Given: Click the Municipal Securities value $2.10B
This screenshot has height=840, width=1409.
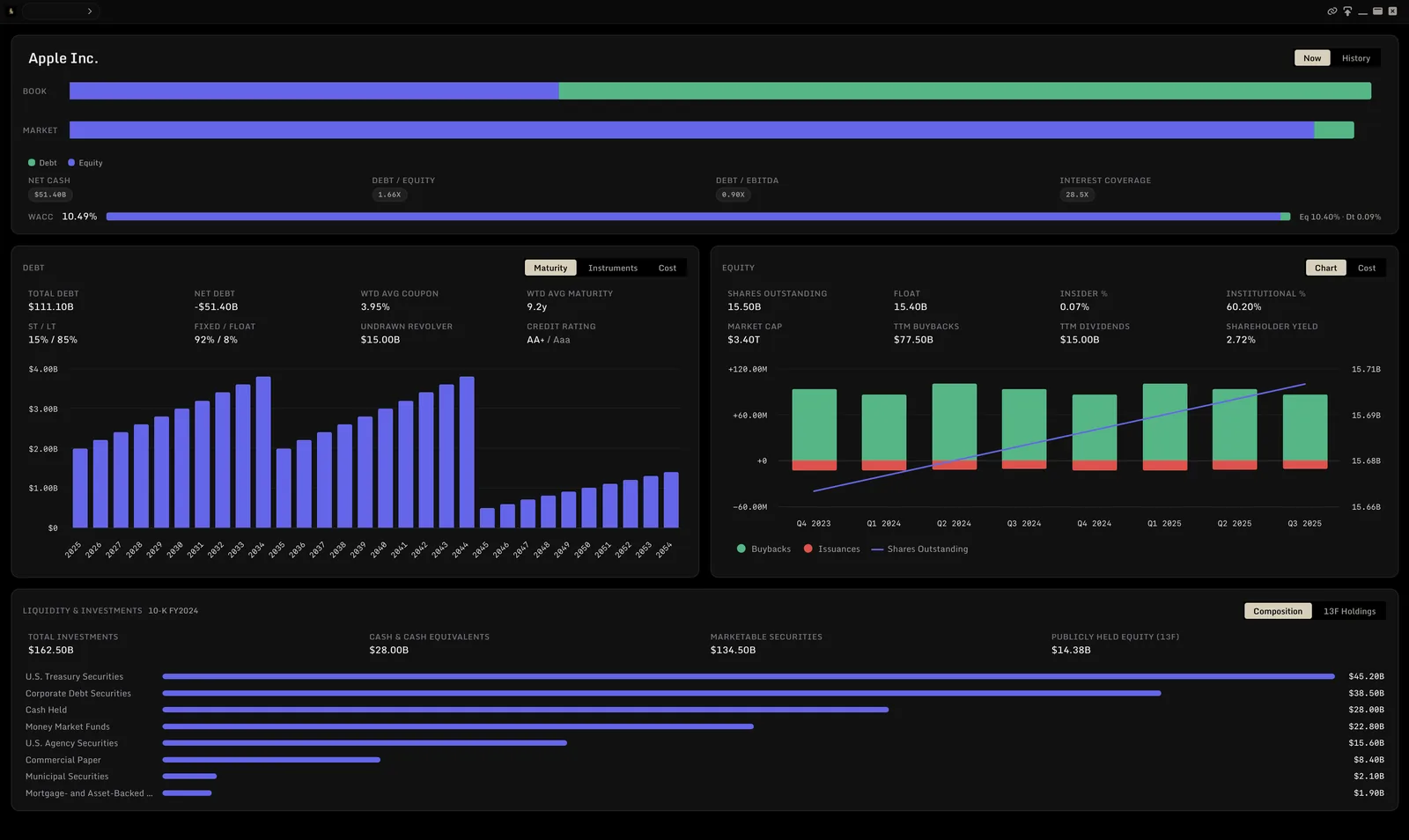Looking at the screenshot, I should coord(1368,777).
